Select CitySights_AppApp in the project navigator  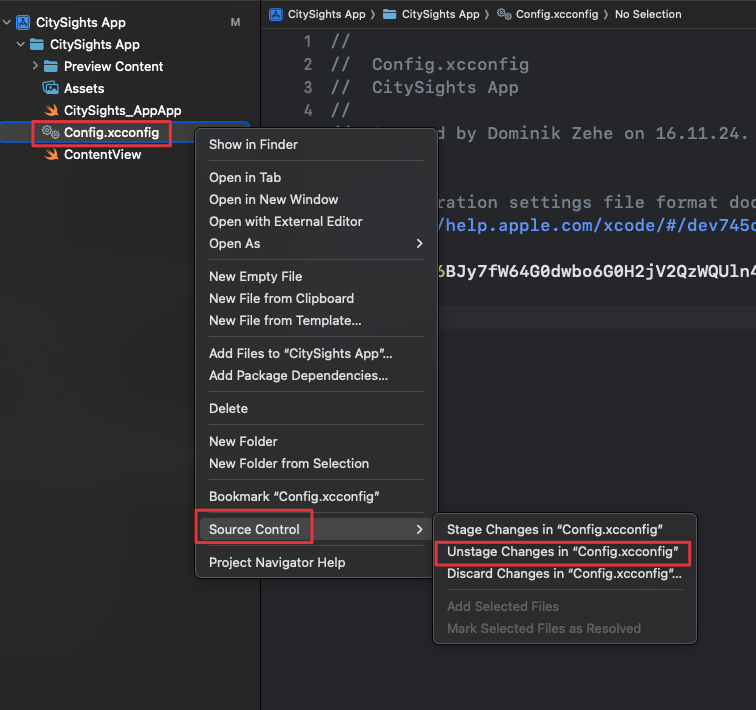click(122, 110)
